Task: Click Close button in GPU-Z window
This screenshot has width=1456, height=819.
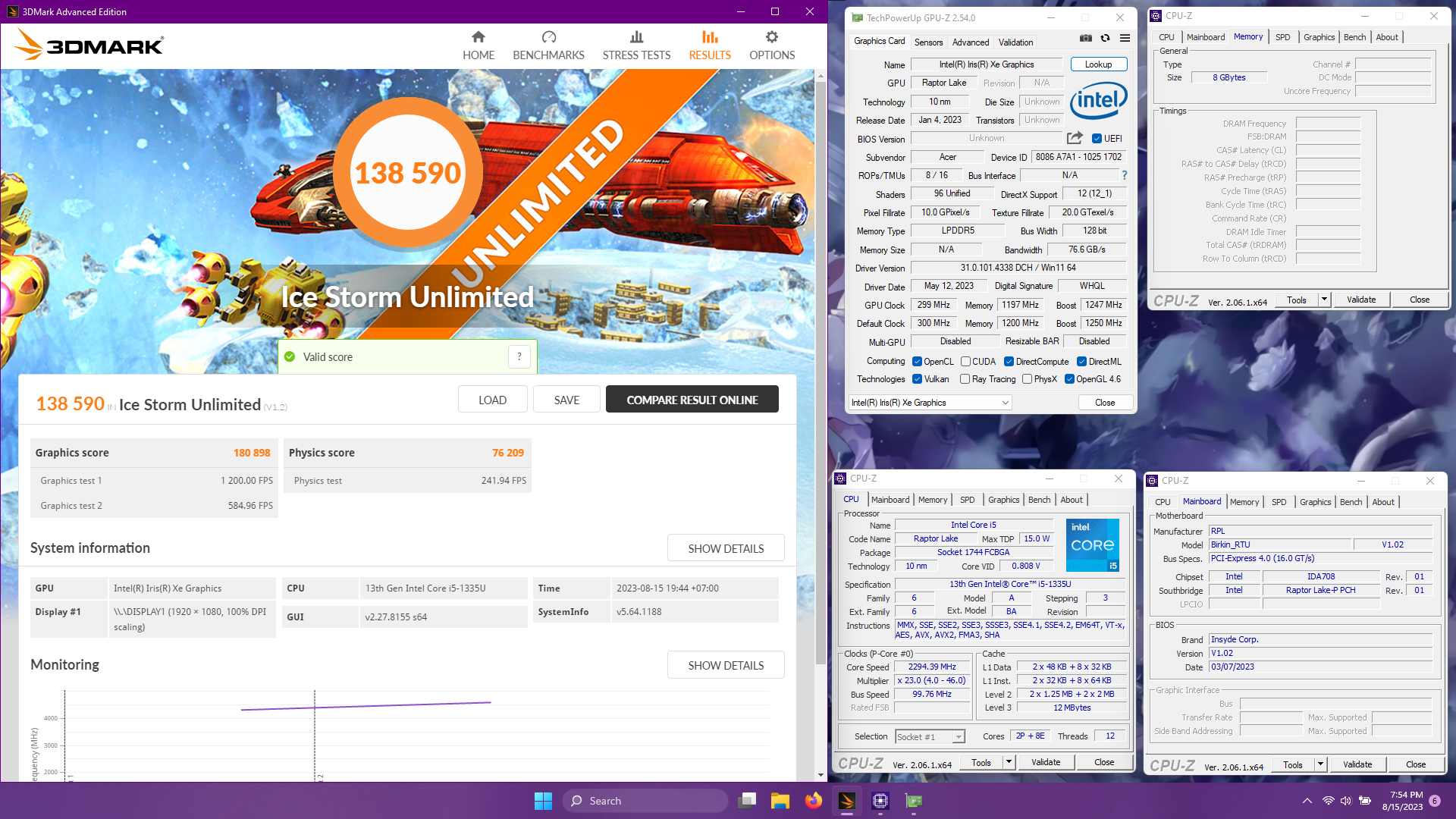Action: 1105,403
